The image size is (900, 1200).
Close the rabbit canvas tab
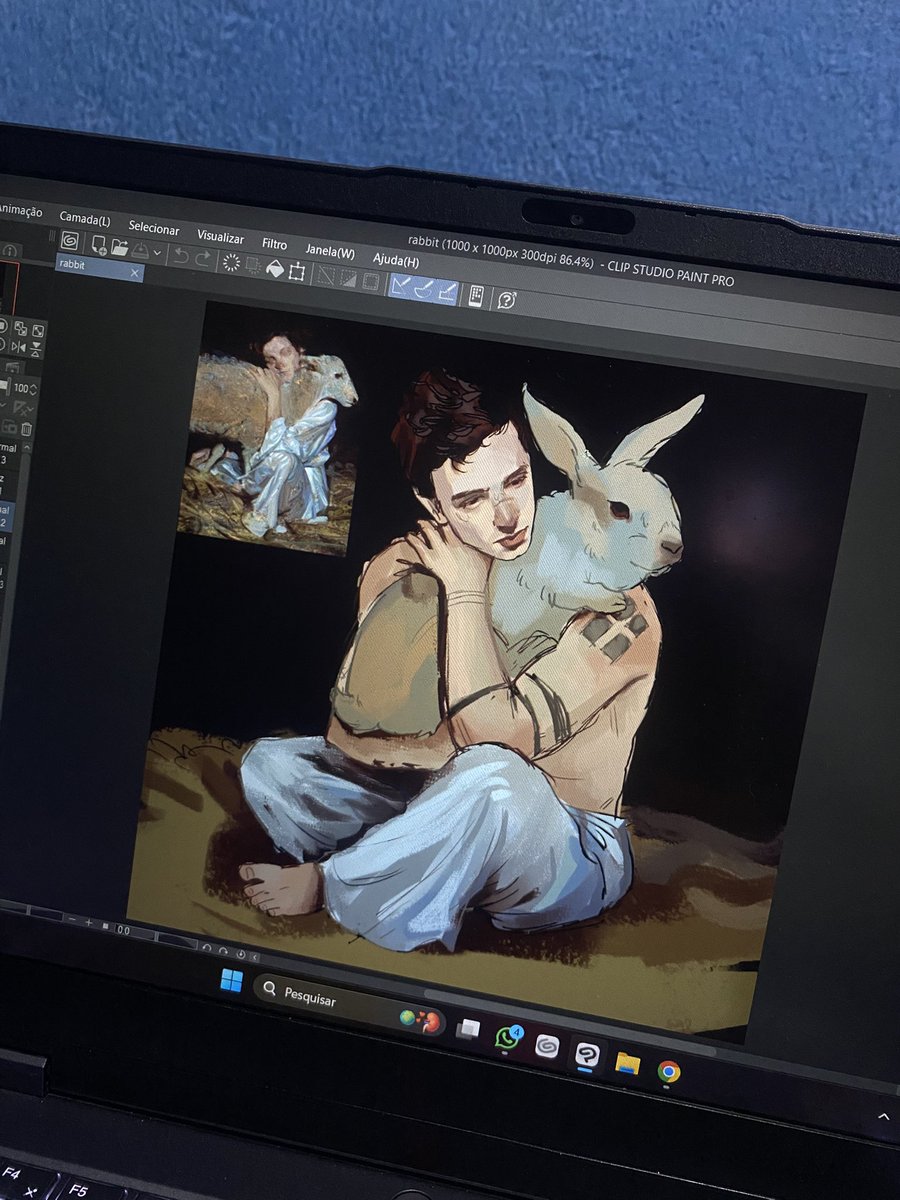pos(134,272)
